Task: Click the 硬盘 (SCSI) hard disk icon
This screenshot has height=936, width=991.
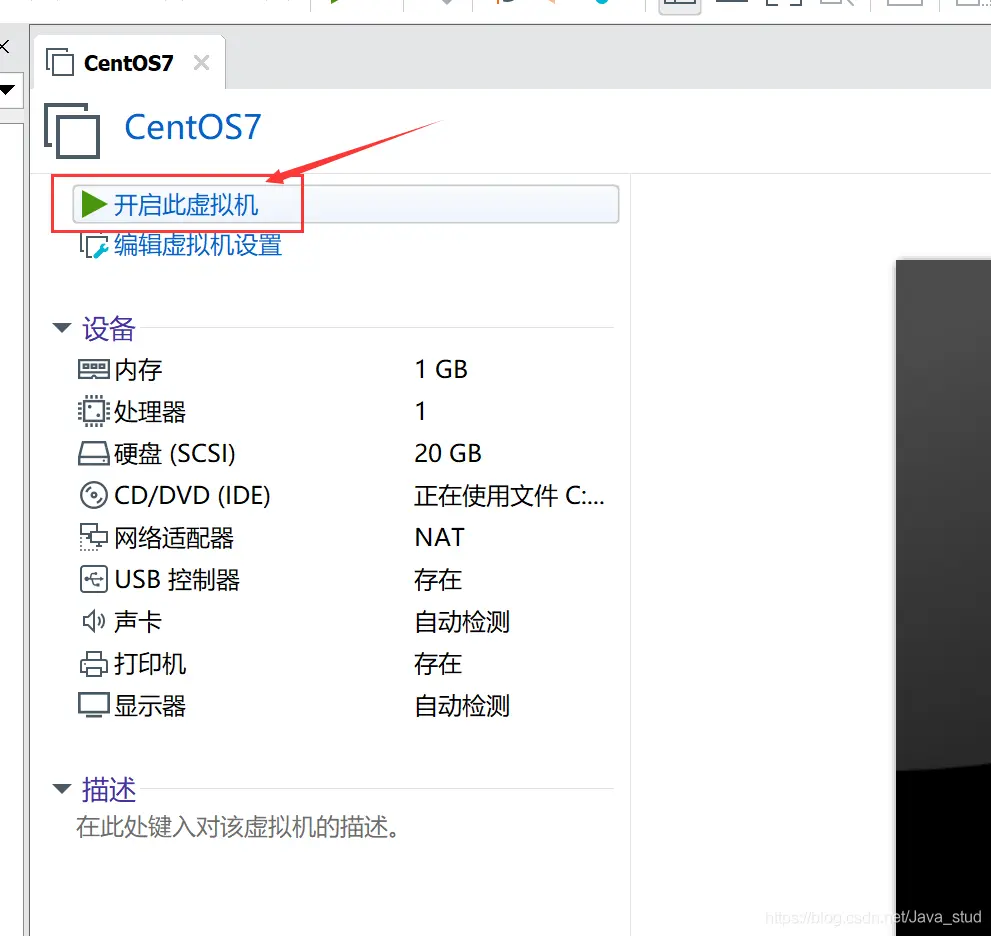Action: tap(94, 453)
